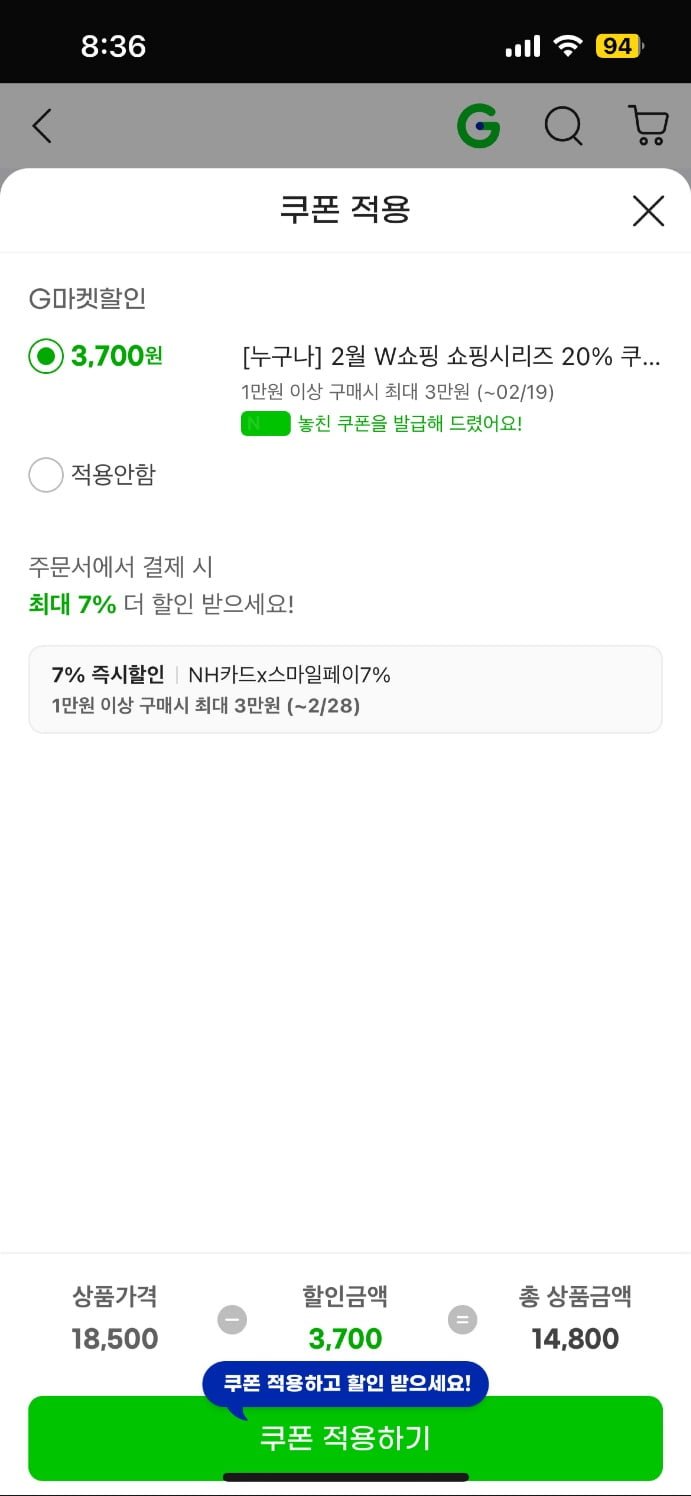Tap the 할인금액 3,700 value
Viewport: 691px width, 1496px height.
tap(345, 1339)
